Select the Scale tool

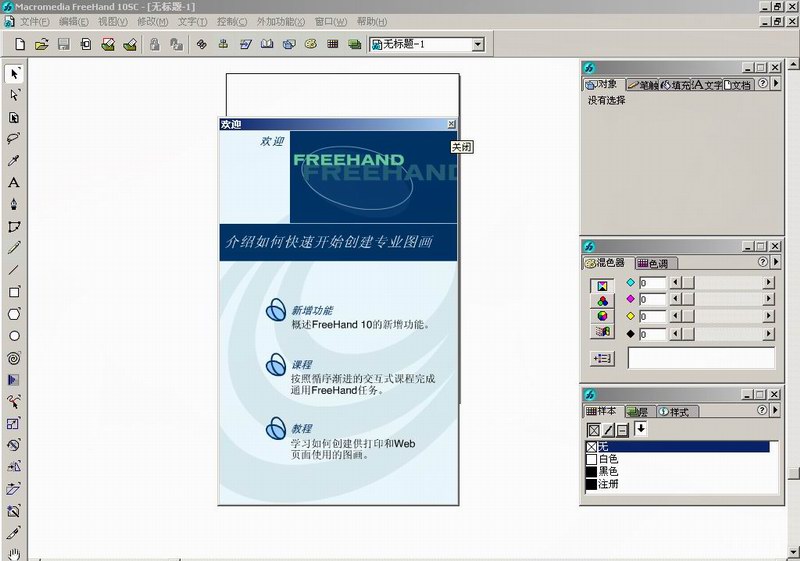point(14,424)
